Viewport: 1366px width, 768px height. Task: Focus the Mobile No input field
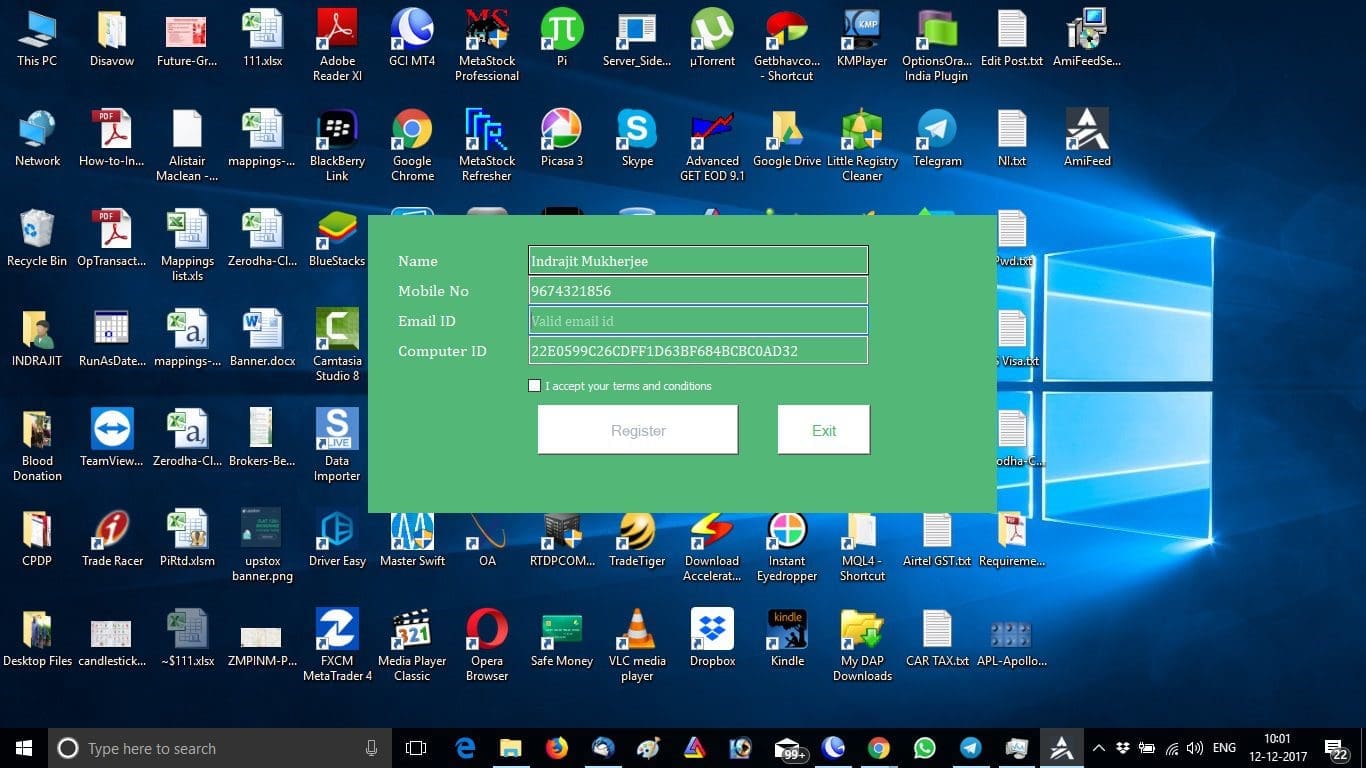(x=698, y=291)
